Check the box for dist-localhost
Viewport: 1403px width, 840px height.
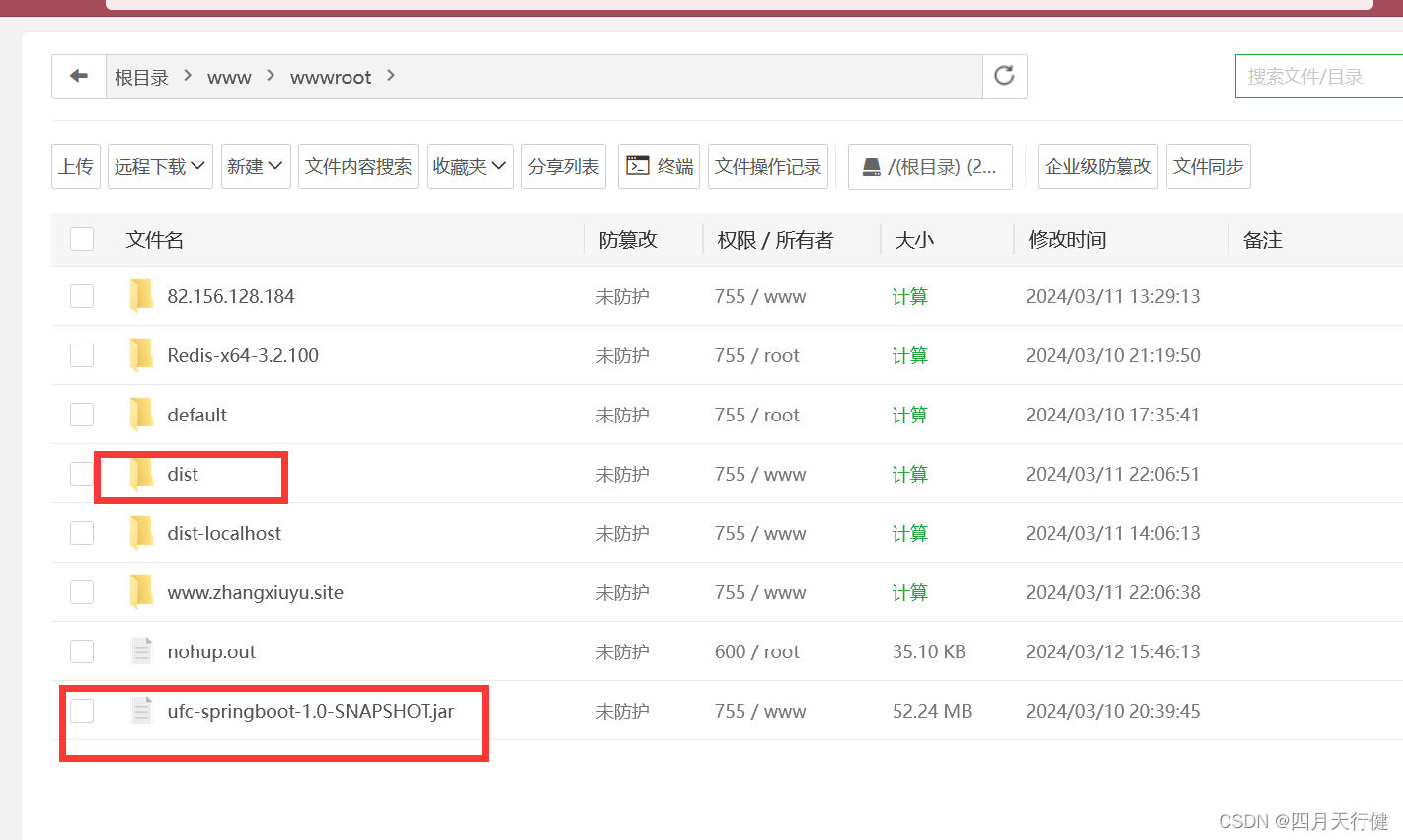pyautogui.click(x=82, y=533)
